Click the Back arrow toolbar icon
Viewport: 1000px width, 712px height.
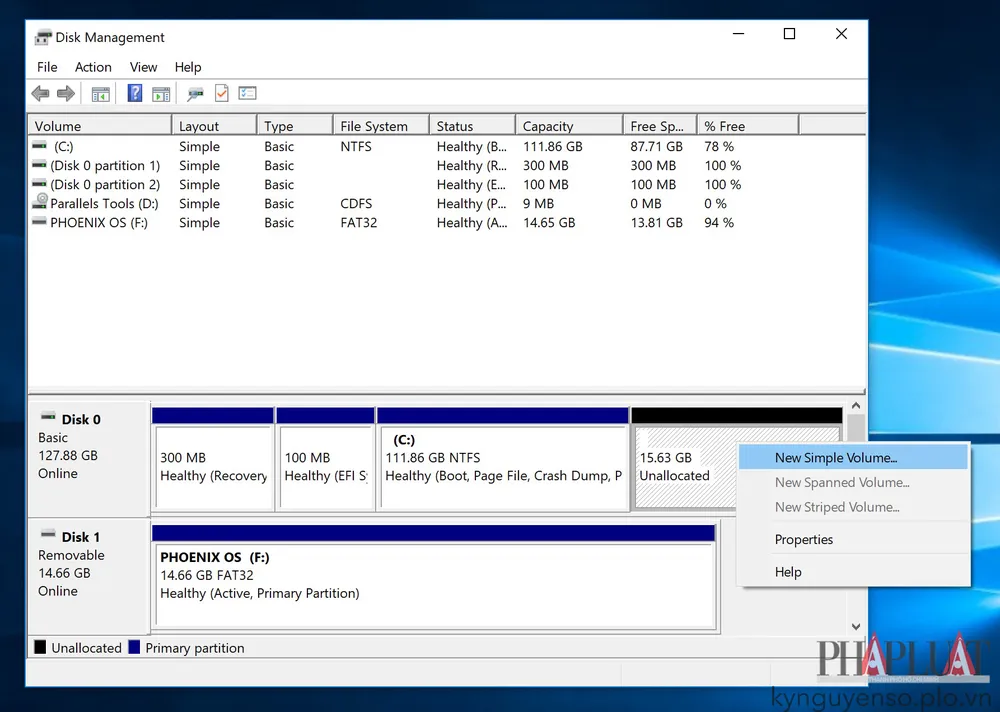40,94
